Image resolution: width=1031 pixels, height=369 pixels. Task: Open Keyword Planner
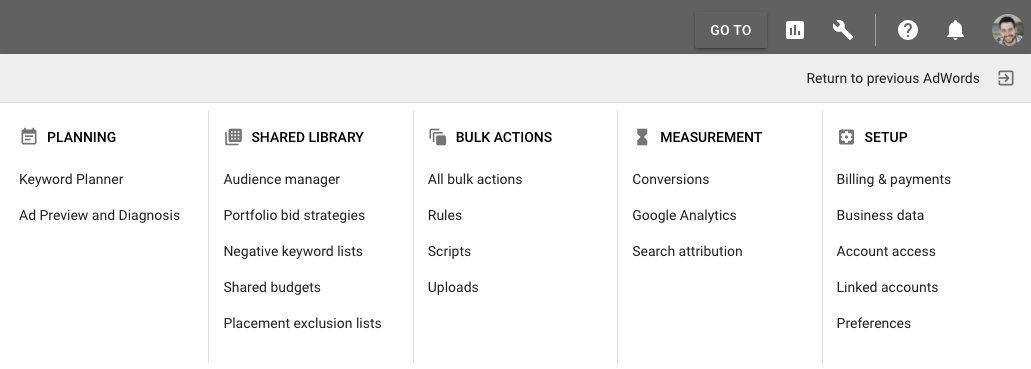point(71,179)
